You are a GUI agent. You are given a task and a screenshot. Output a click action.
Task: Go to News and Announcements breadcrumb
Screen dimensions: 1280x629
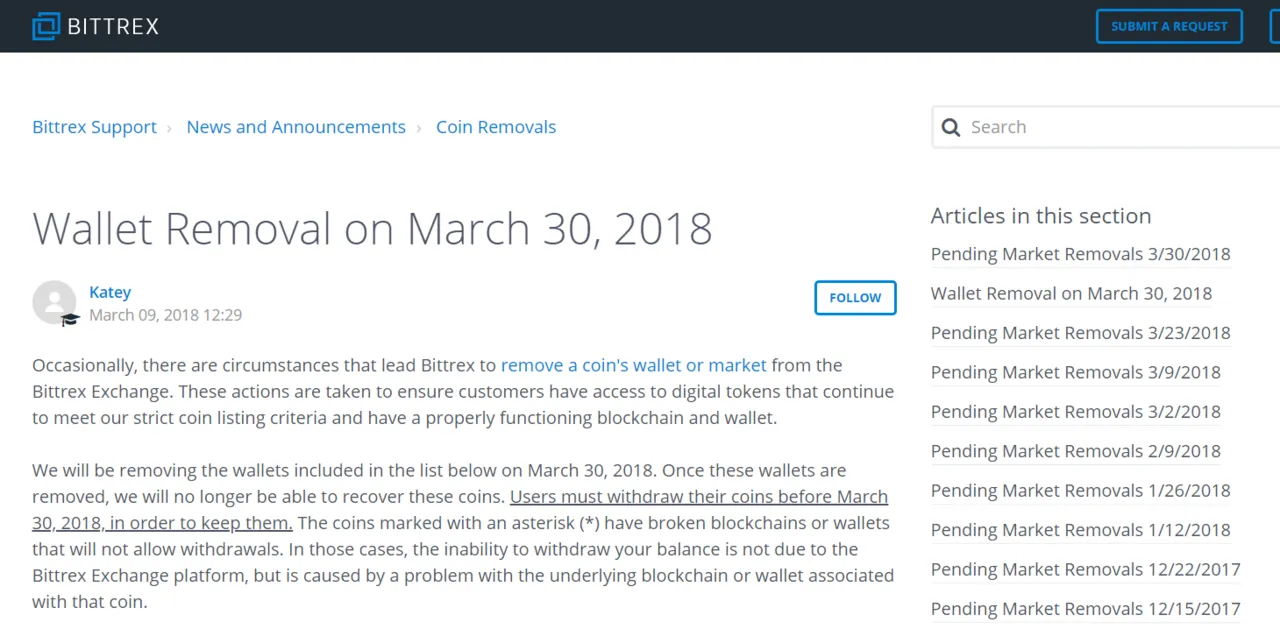tap(296, 127)
